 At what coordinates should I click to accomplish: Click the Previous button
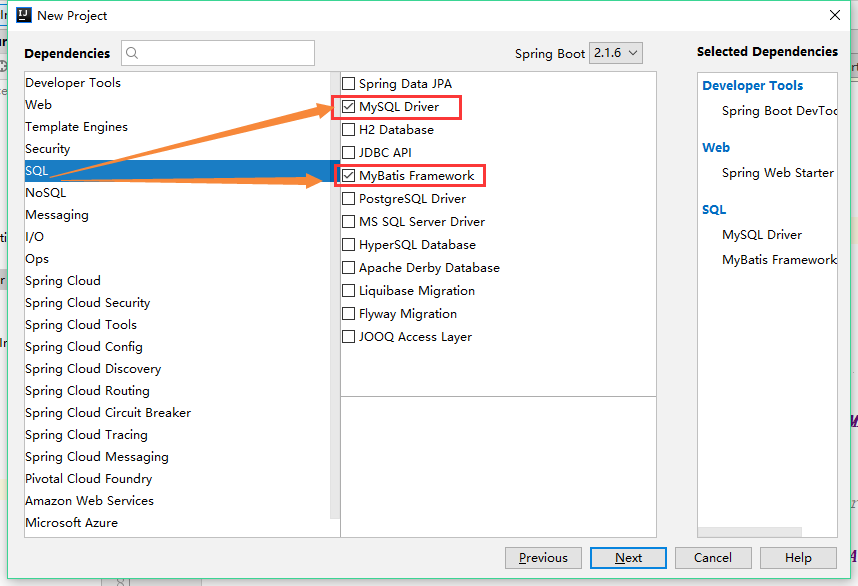coord(543,558)
